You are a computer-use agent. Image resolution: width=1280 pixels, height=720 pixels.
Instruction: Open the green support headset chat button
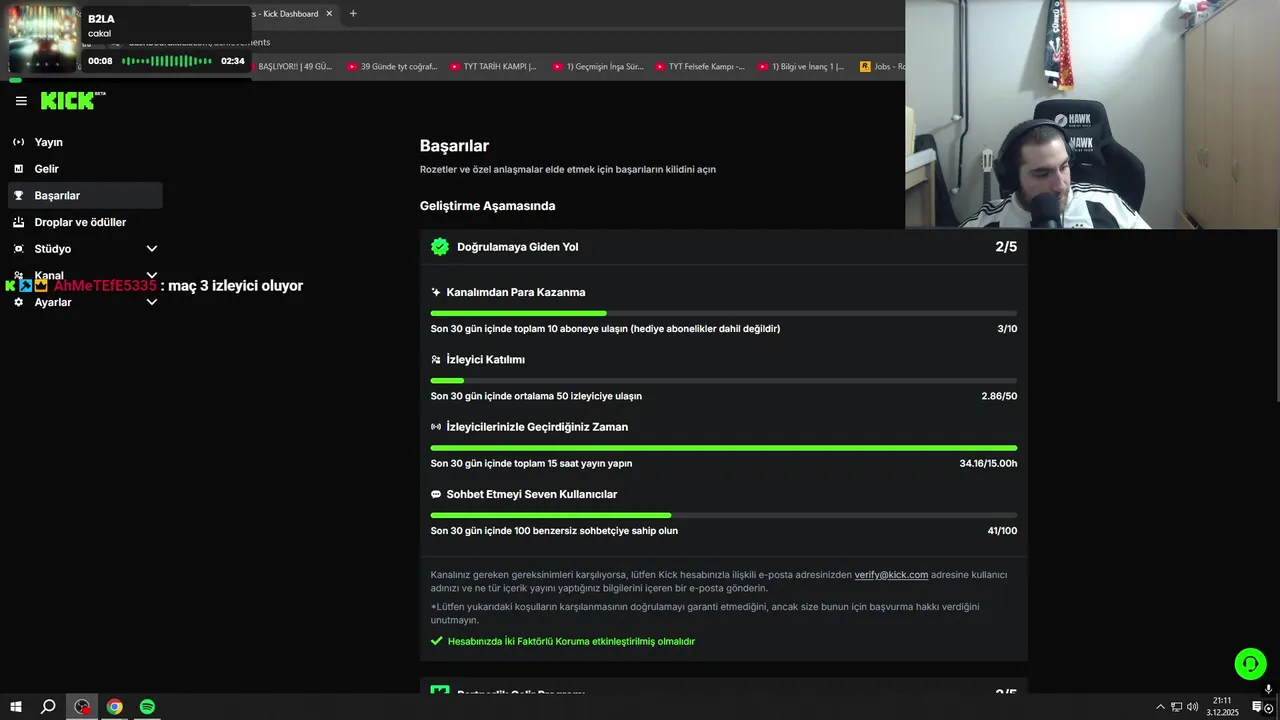pyautogui.click(x=1250, y=664)
